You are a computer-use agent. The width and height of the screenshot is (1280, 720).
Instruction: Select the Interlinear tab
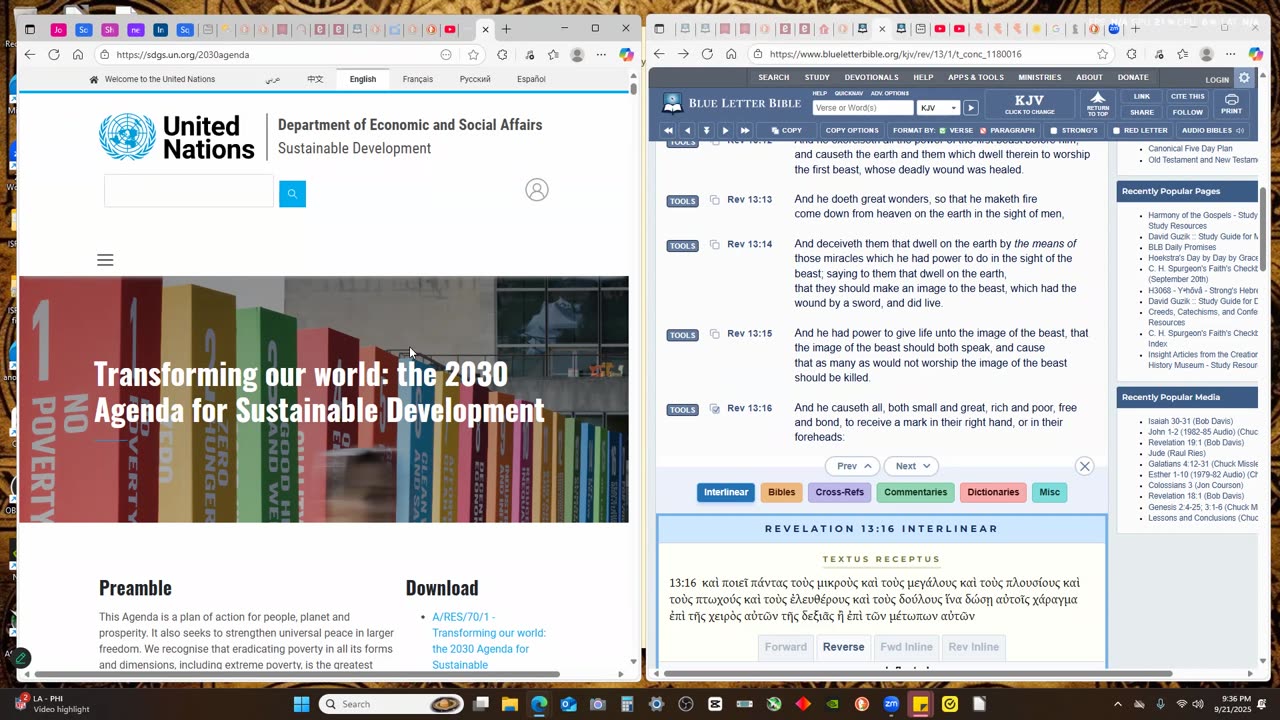tap(726, 492)
